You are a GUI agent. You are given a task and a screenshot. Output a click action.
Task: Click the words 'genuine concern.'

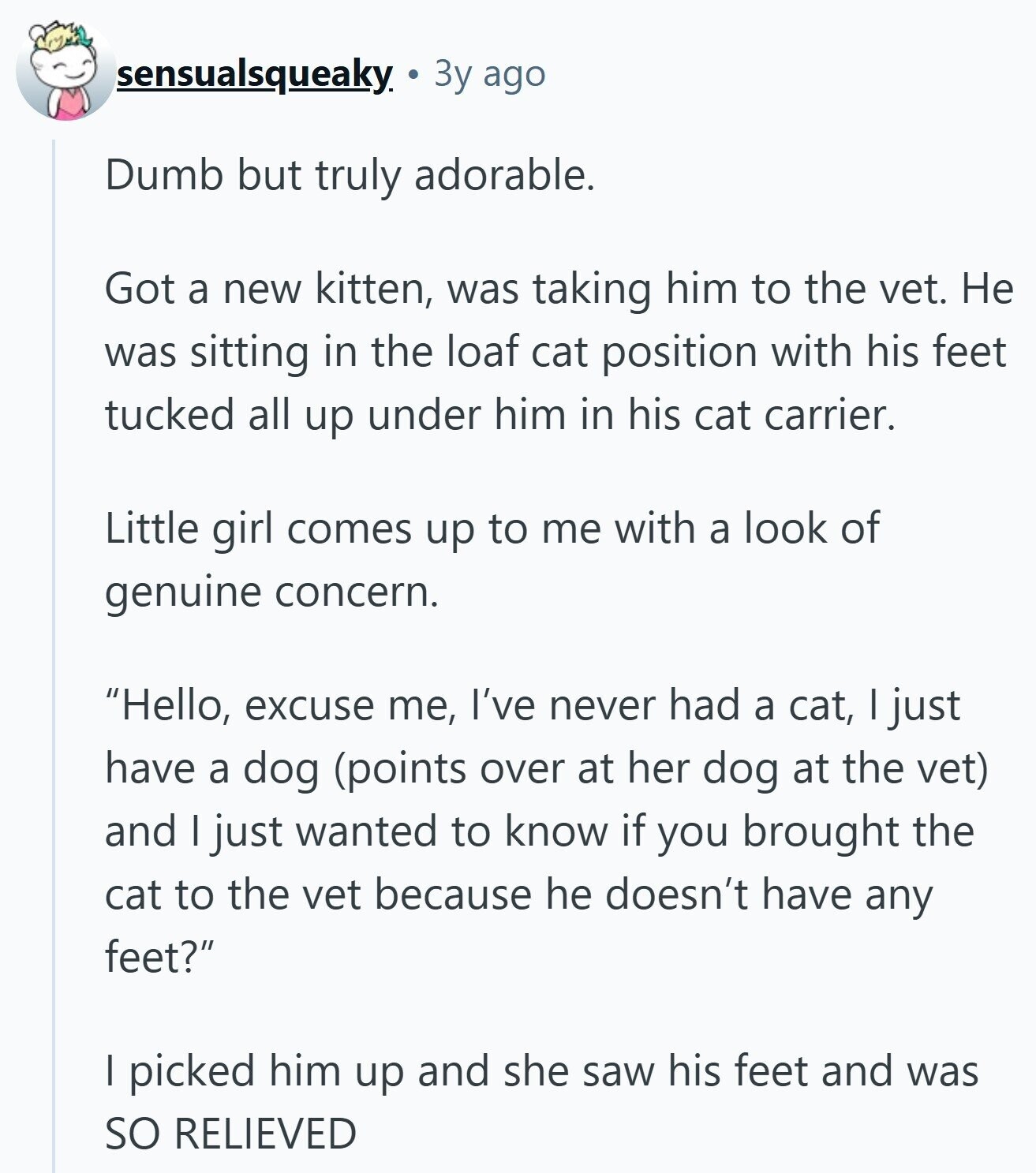click(271, 591)
